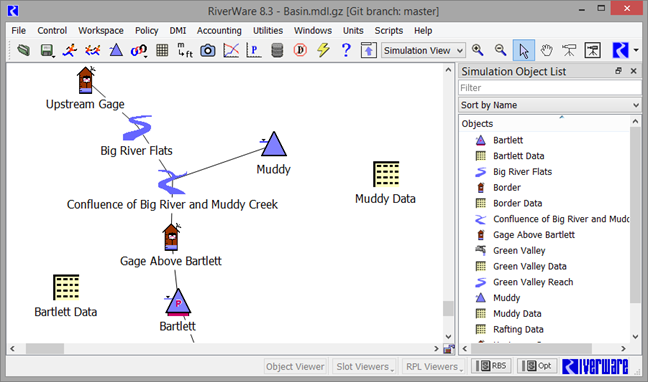Open the Scripts menu

[388, 31]
